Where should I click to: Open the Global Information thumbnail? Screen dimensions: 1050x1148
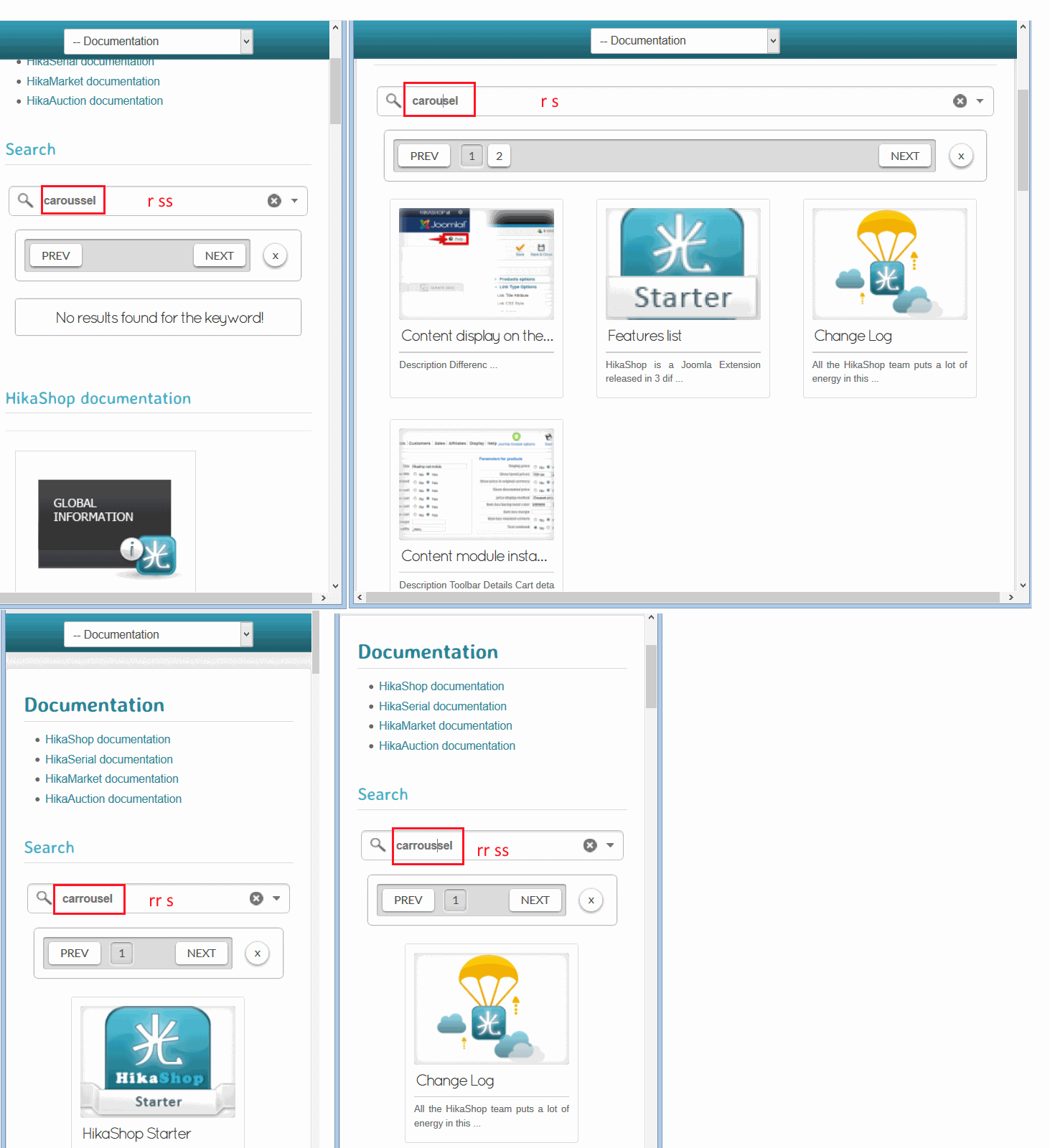107,529
